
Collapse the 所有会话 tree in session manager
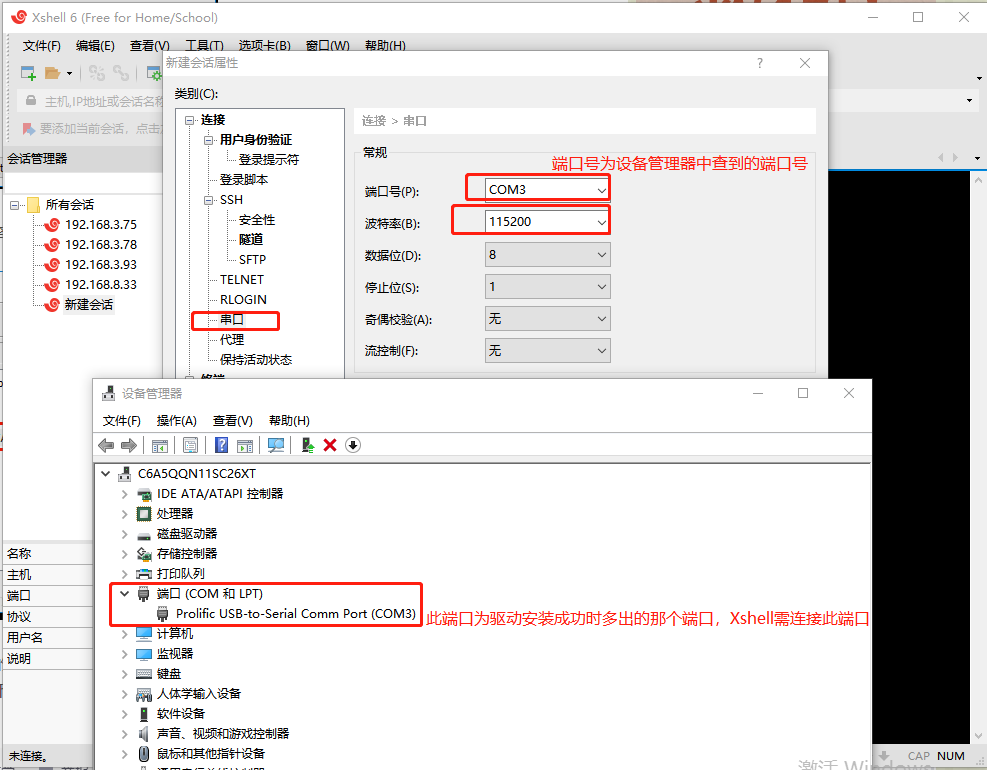tap(14, 205)
